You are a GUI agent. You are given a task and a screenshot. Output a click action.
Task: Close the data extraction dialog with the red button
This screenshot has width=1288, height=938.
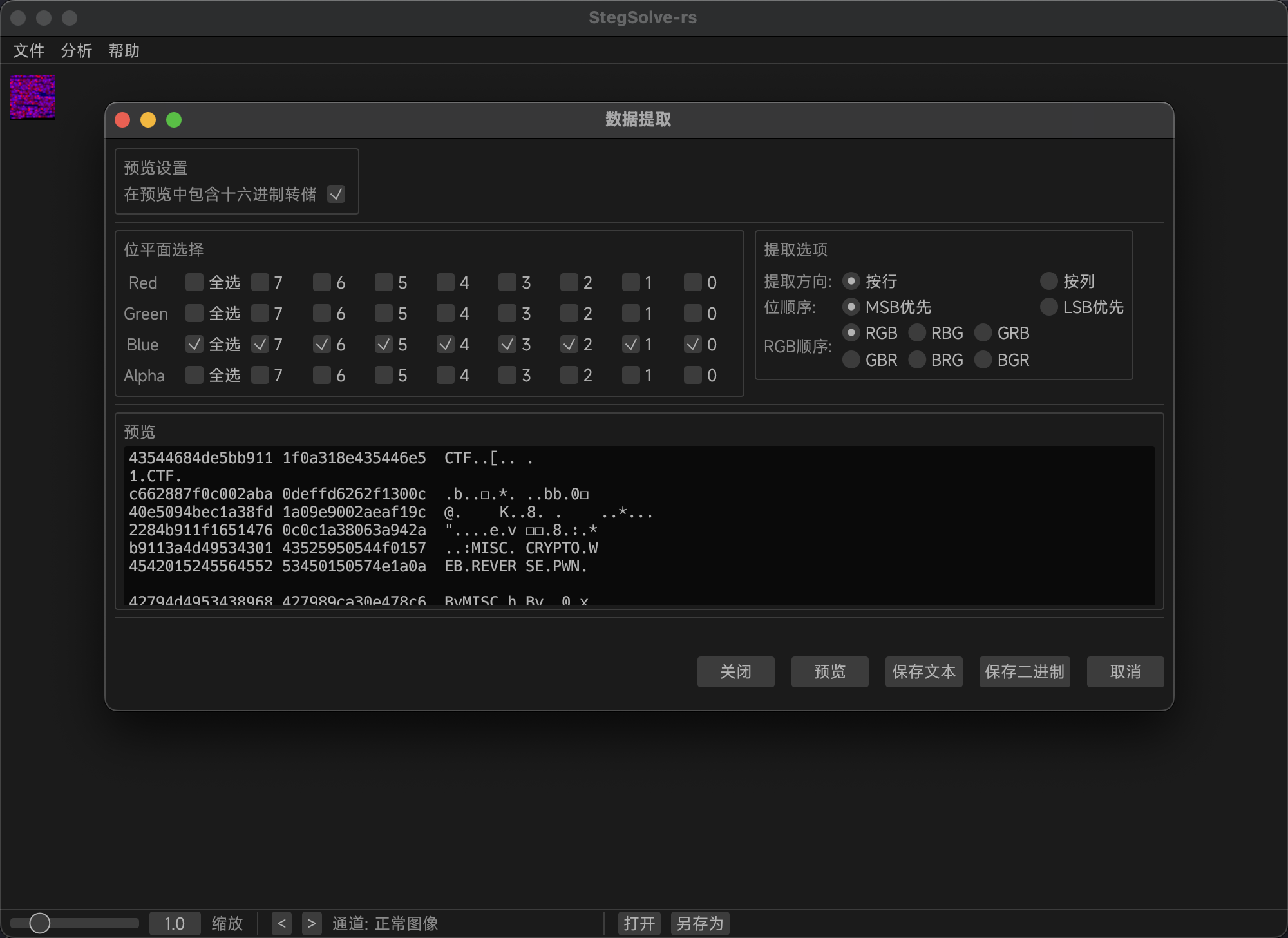(122, 120)
